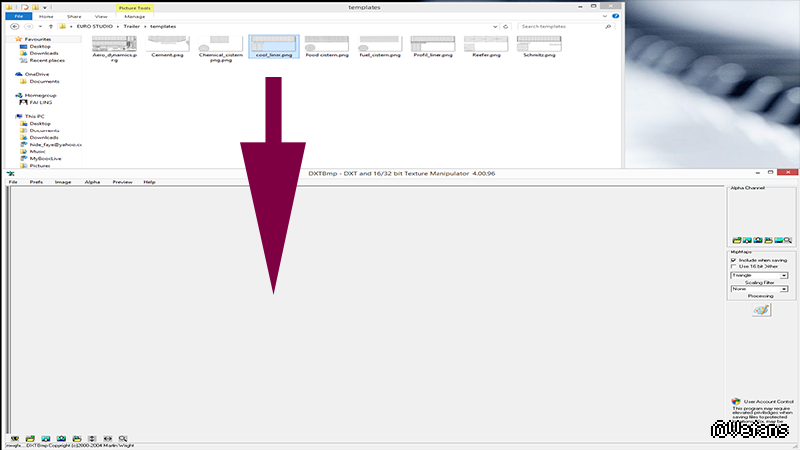Screen dimensions: 800x450
Task: Open the Triangle scaling filter dropdown
Action: coord(784,276)
